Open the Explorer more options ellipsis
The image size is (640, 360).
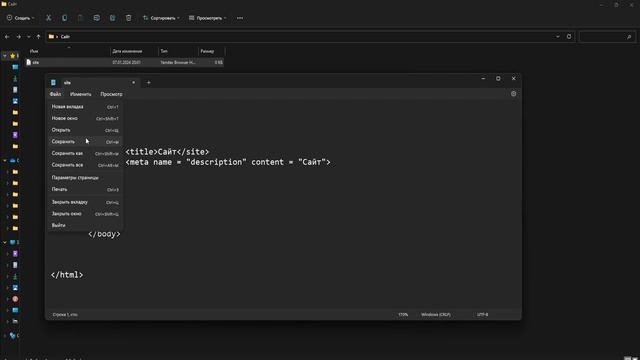tap(240, 18)
